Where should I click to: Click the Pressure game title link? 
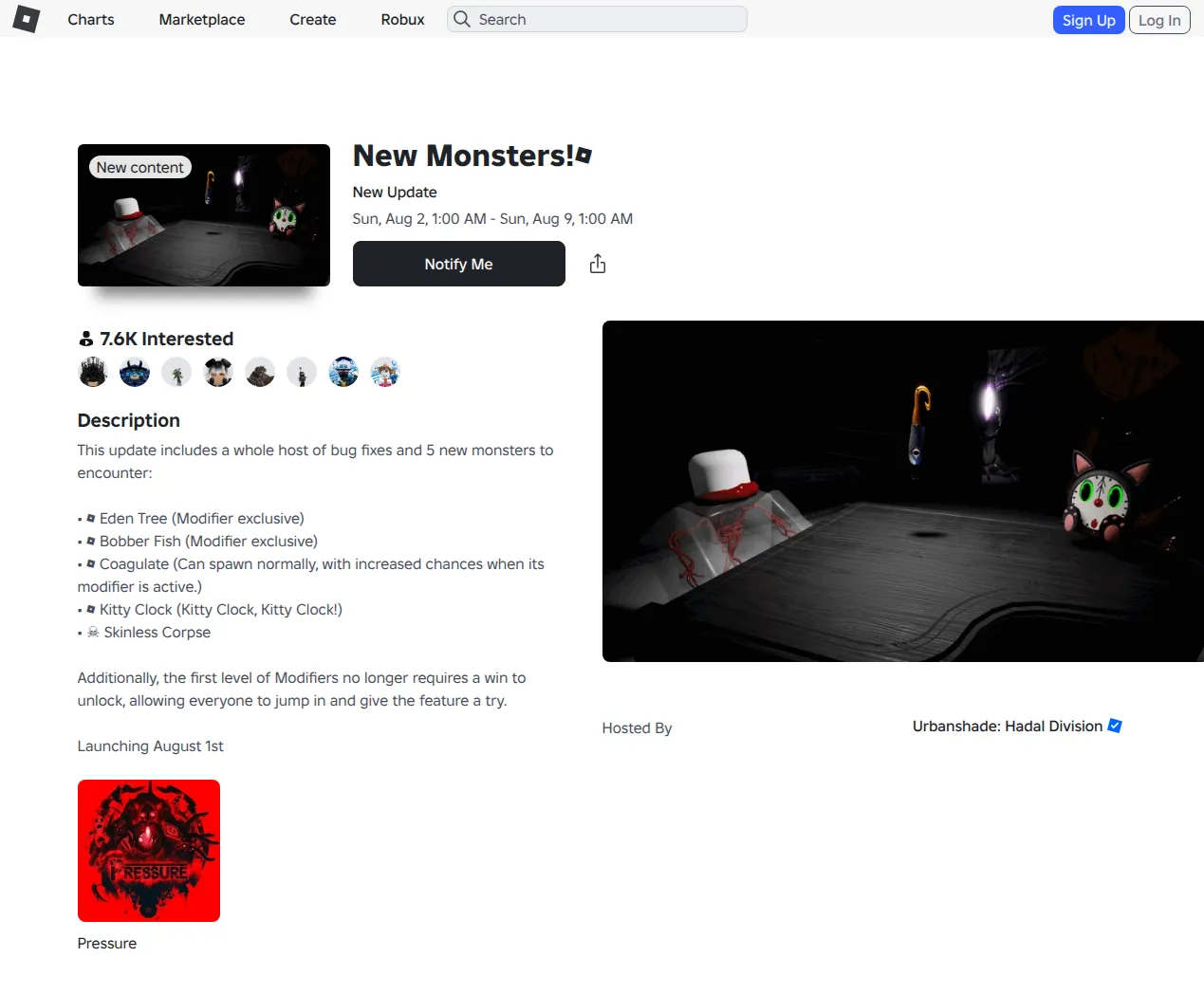107,943
